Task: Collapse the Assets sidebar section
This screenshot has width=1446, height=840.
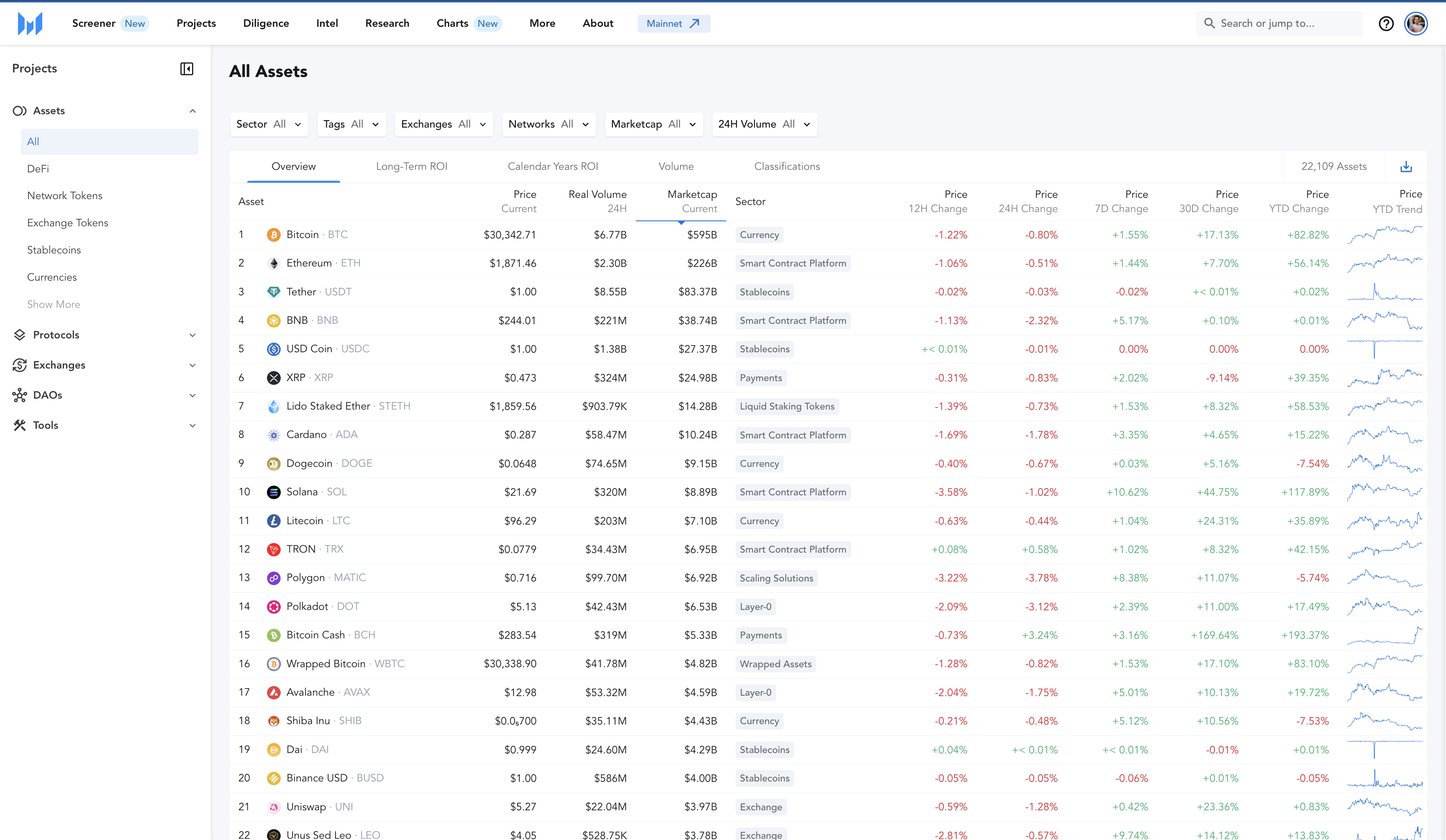Action: [192, 111]
